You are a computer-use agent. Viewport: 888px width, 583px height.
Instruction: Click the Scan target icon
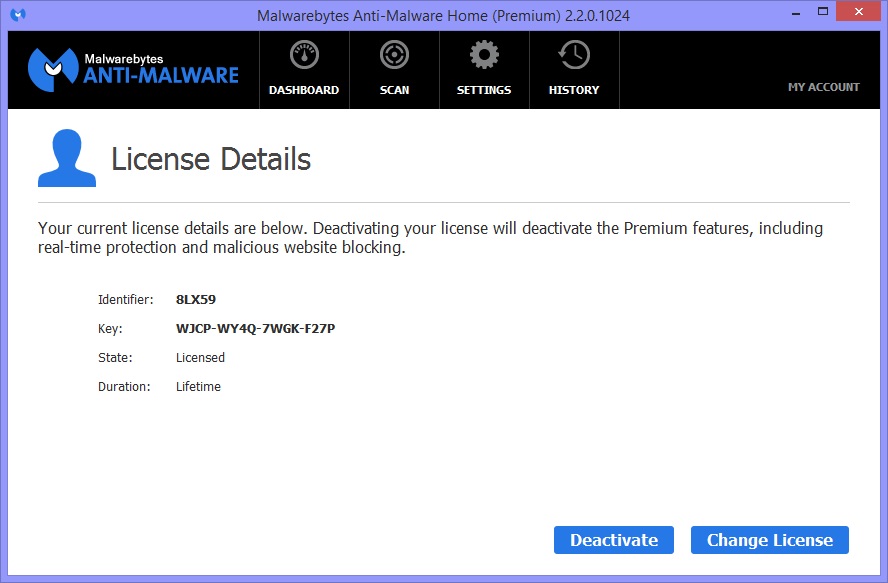tap(394, 55)
